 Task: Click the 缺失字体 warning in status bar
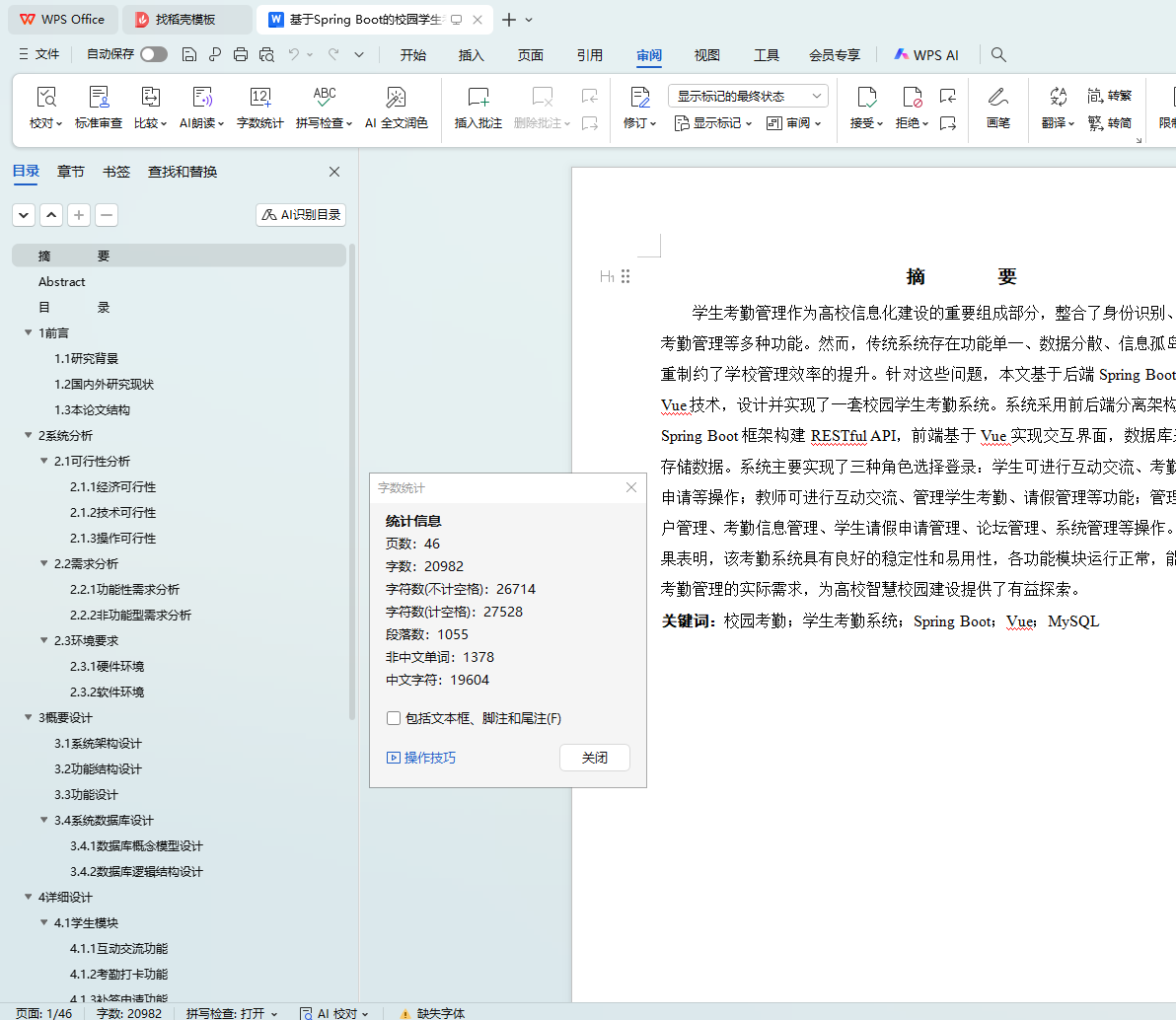click(432, 1013)
